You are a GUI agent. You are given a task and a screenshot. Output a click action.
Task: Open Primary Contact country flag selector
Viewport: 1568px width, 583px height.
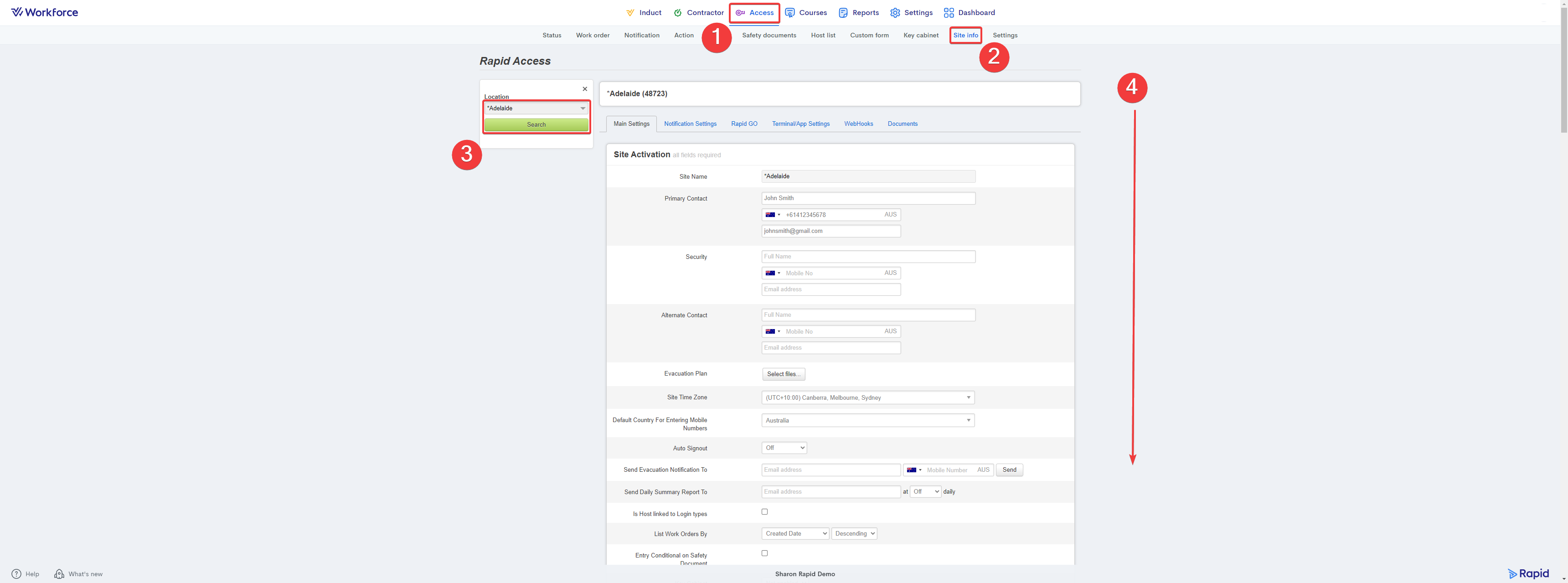pos(773,215)
